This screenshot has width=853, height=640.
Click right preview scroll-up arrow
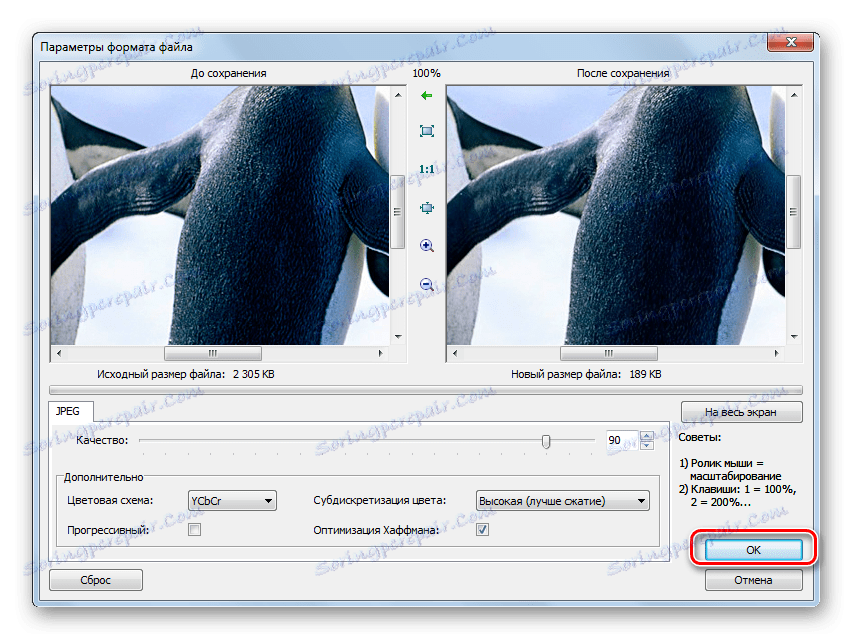[x=794, y=95]
